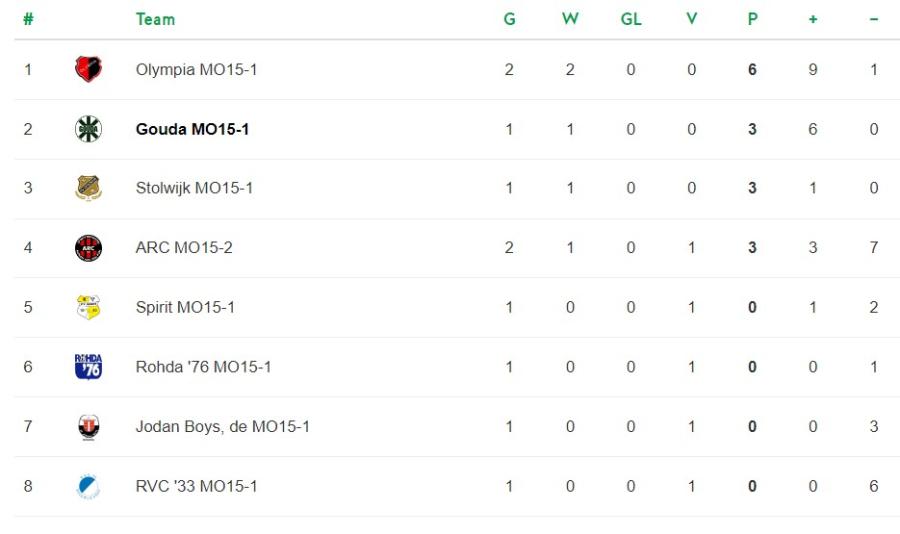Viewport: 900px width, 534px height.
Task: Click the P points column header
Action: tap(752, 19)
